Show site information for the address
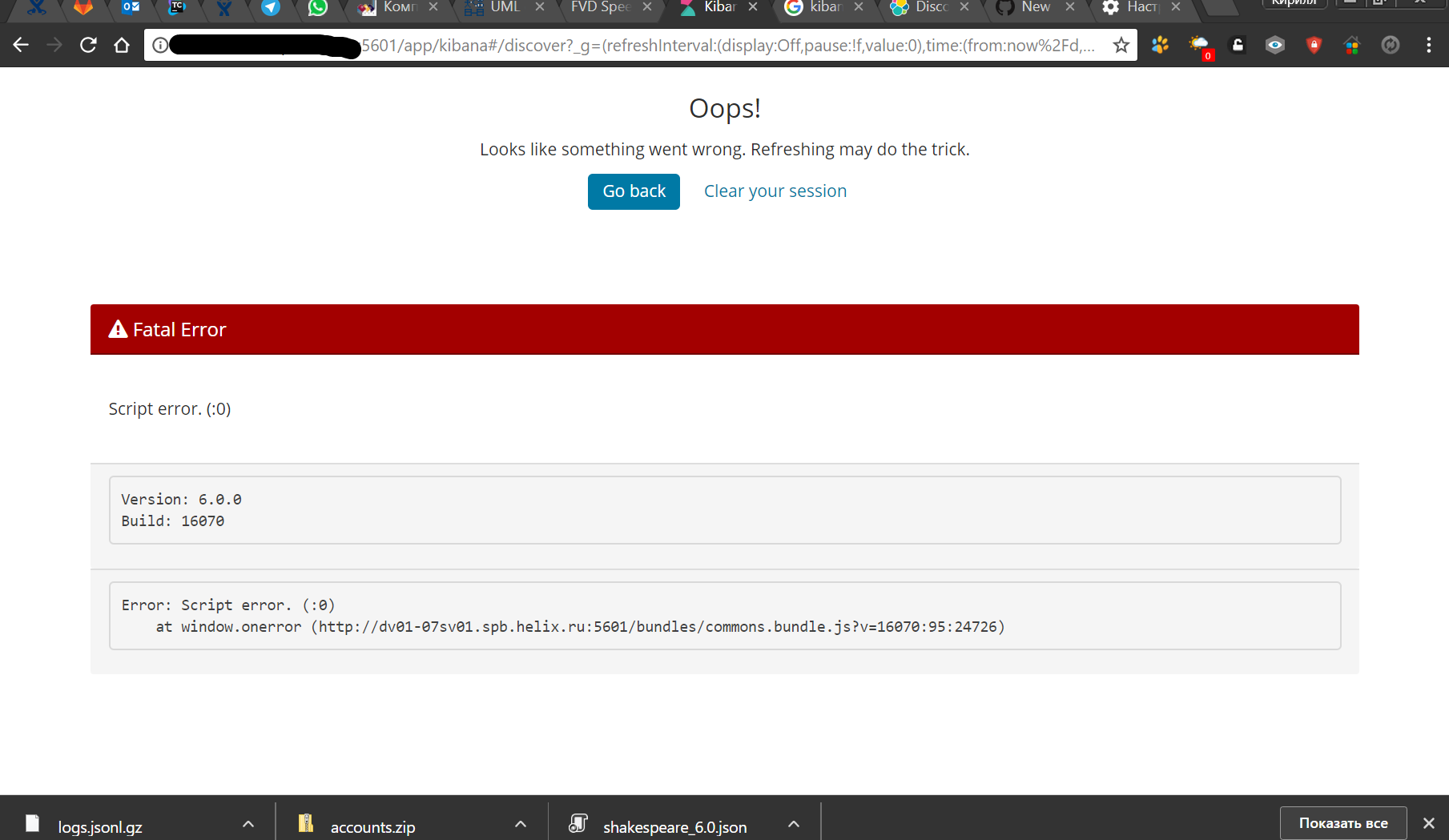Image resolution: width=1449 pixels, height=840 pixels. pyautogui.click(x=160, y=46)
